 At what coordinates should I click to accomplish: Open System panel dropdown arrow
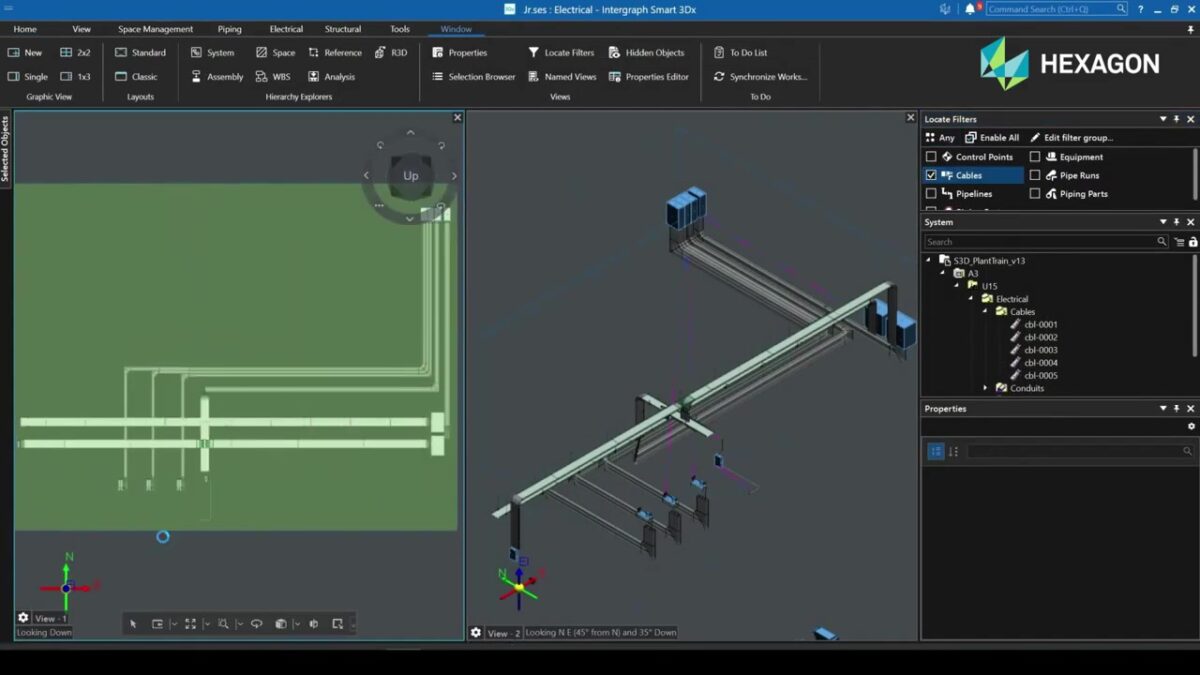point(1163,222)
